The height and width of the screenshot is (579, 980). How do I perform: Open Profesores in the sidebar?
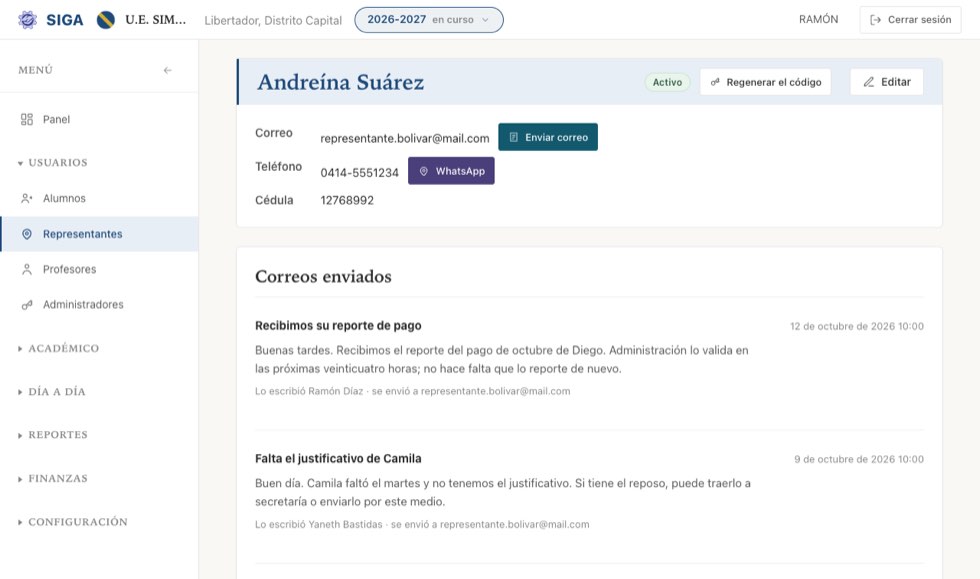99,269
